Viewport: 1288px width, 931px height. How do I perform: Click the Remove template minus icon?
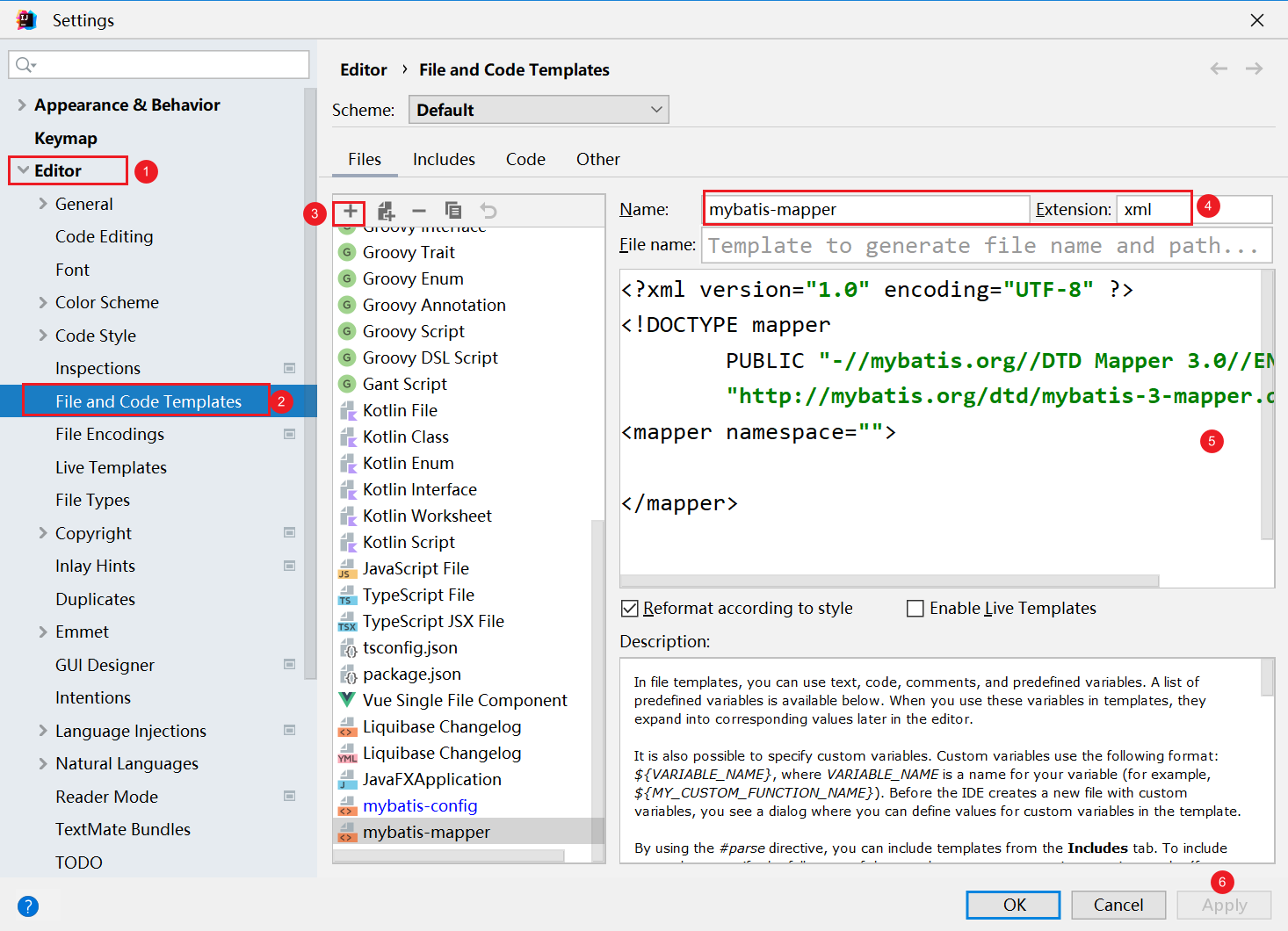[x=419, y=211]
